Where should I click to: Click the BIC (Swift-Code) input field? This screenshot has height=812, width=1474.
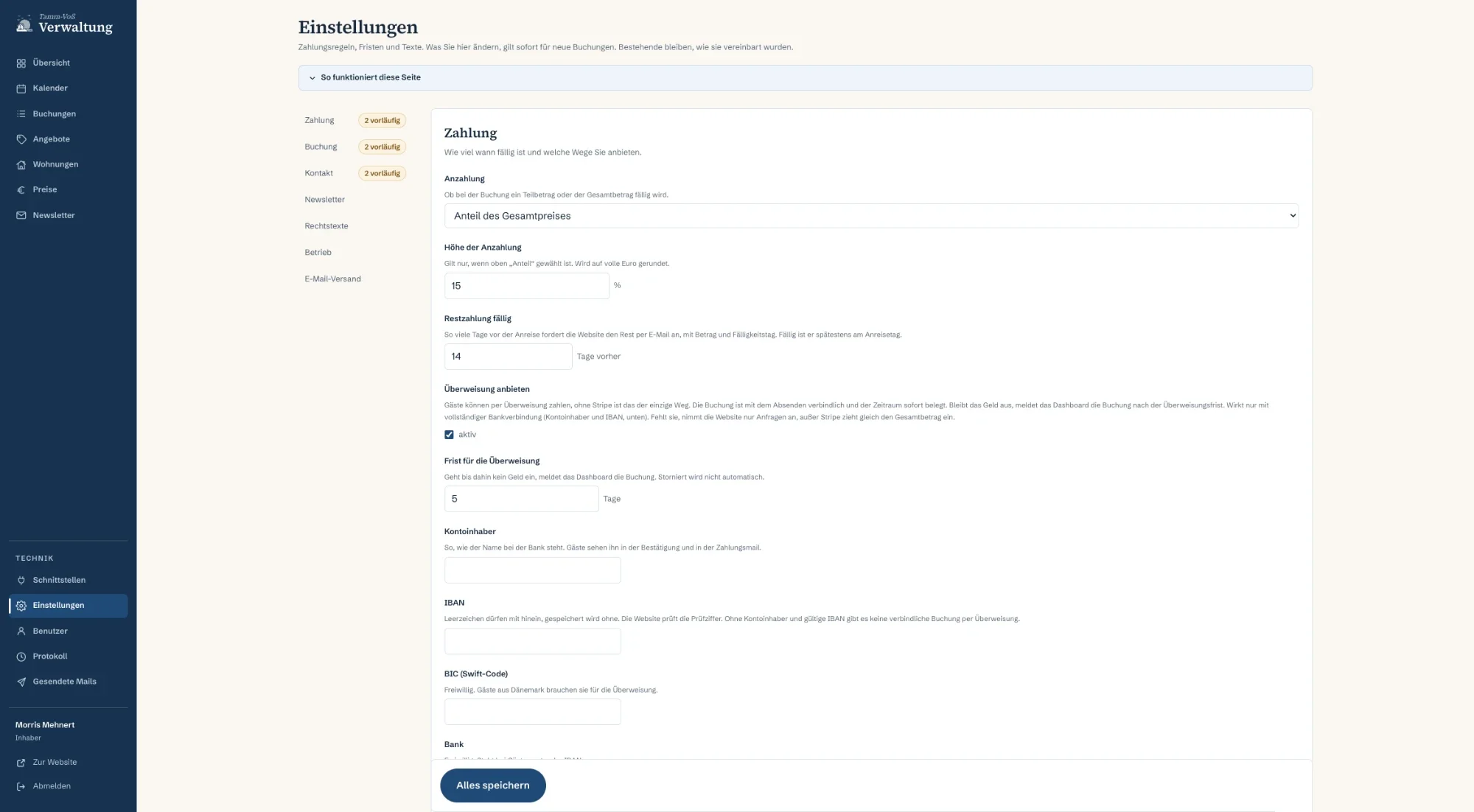pos(532,712)
